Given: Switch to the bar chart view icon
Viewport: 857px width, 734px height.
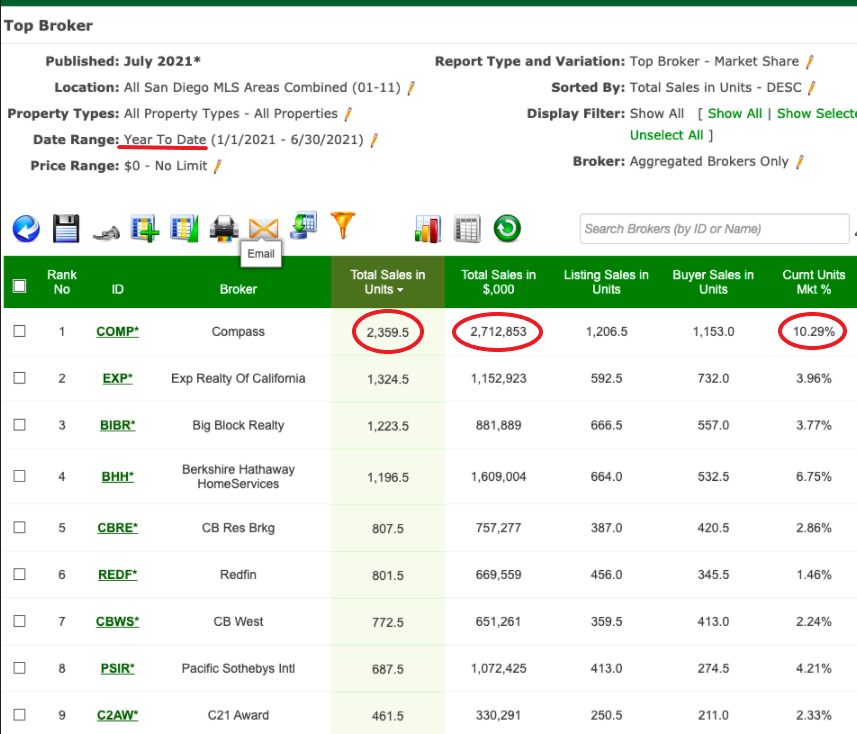Looking at the screenshot, I should [x=428, y=228].
